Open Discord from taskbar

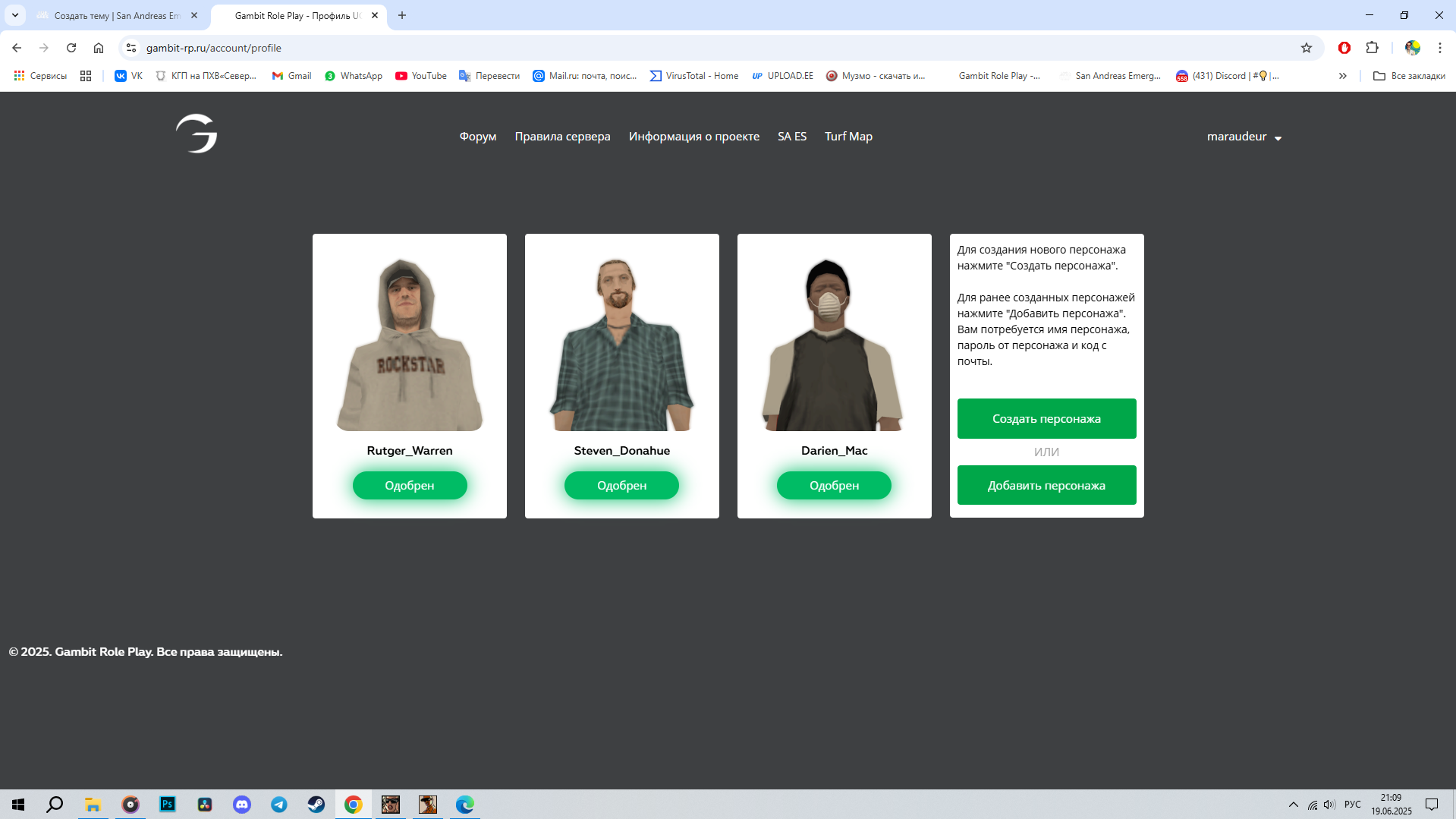click(x=242, y=805)
